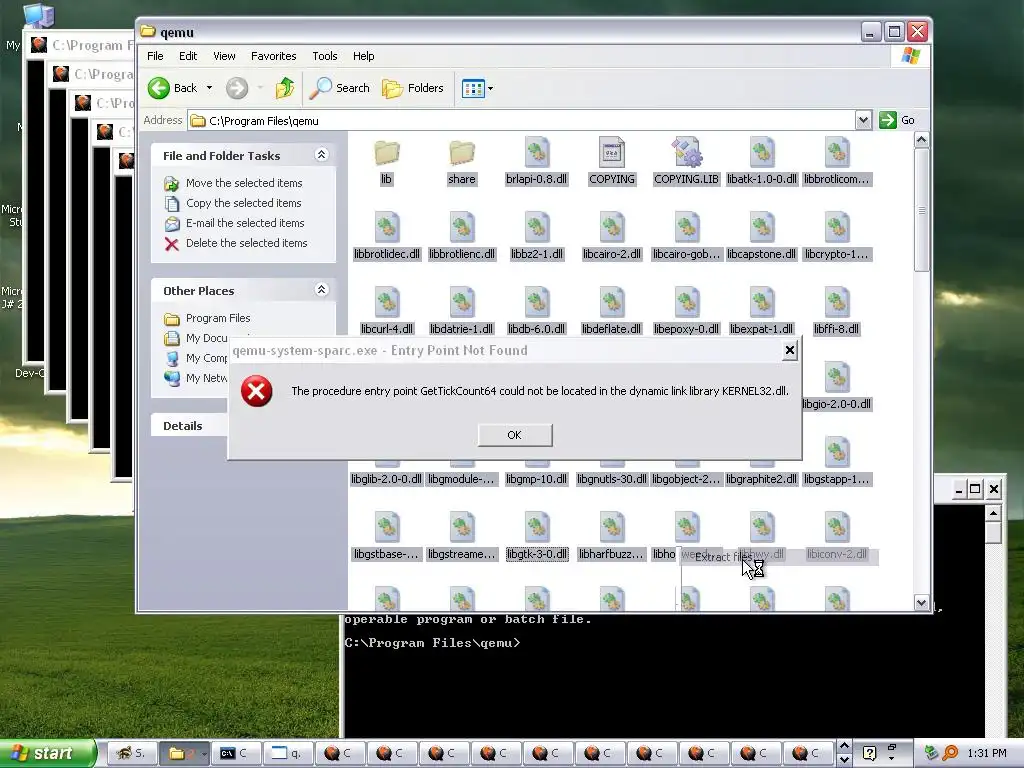
Task: Select libiconv-2.dll file icon
Action: 837,528
